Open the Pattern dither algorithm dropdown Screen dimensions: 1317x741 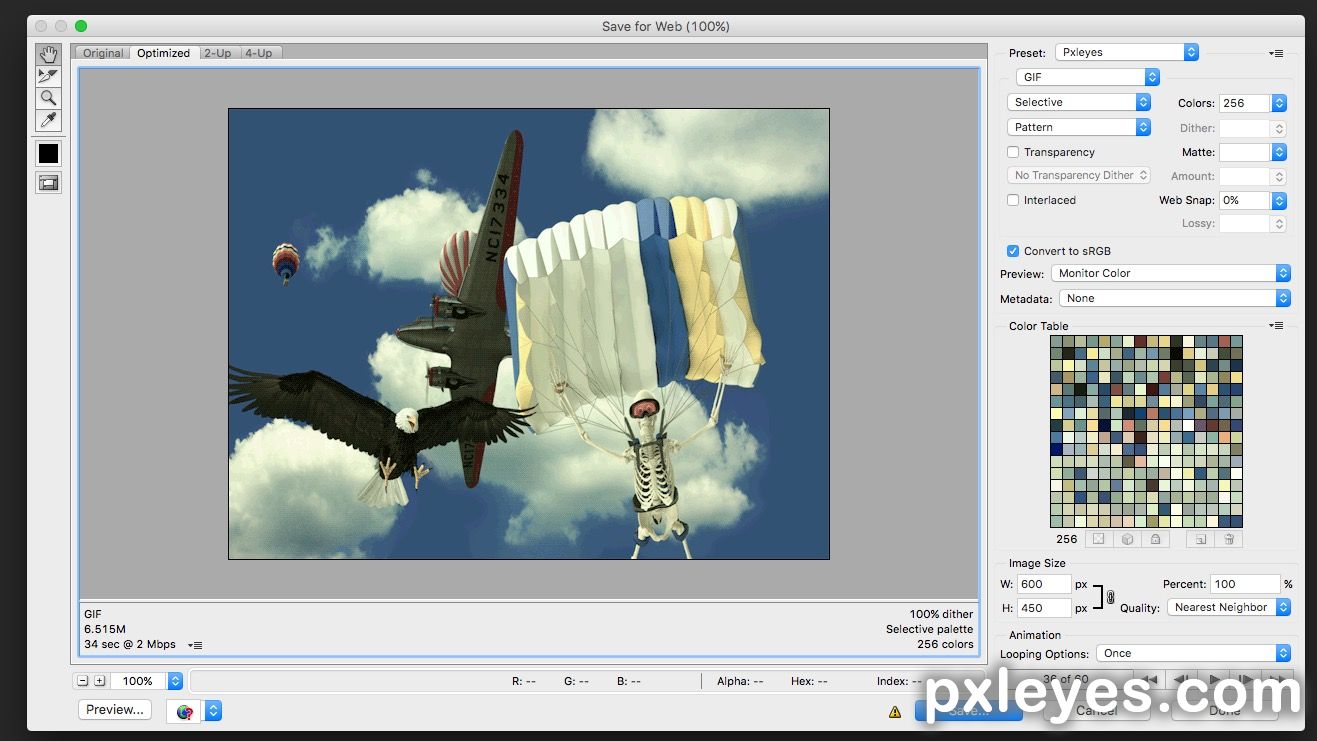[1079, 127]
